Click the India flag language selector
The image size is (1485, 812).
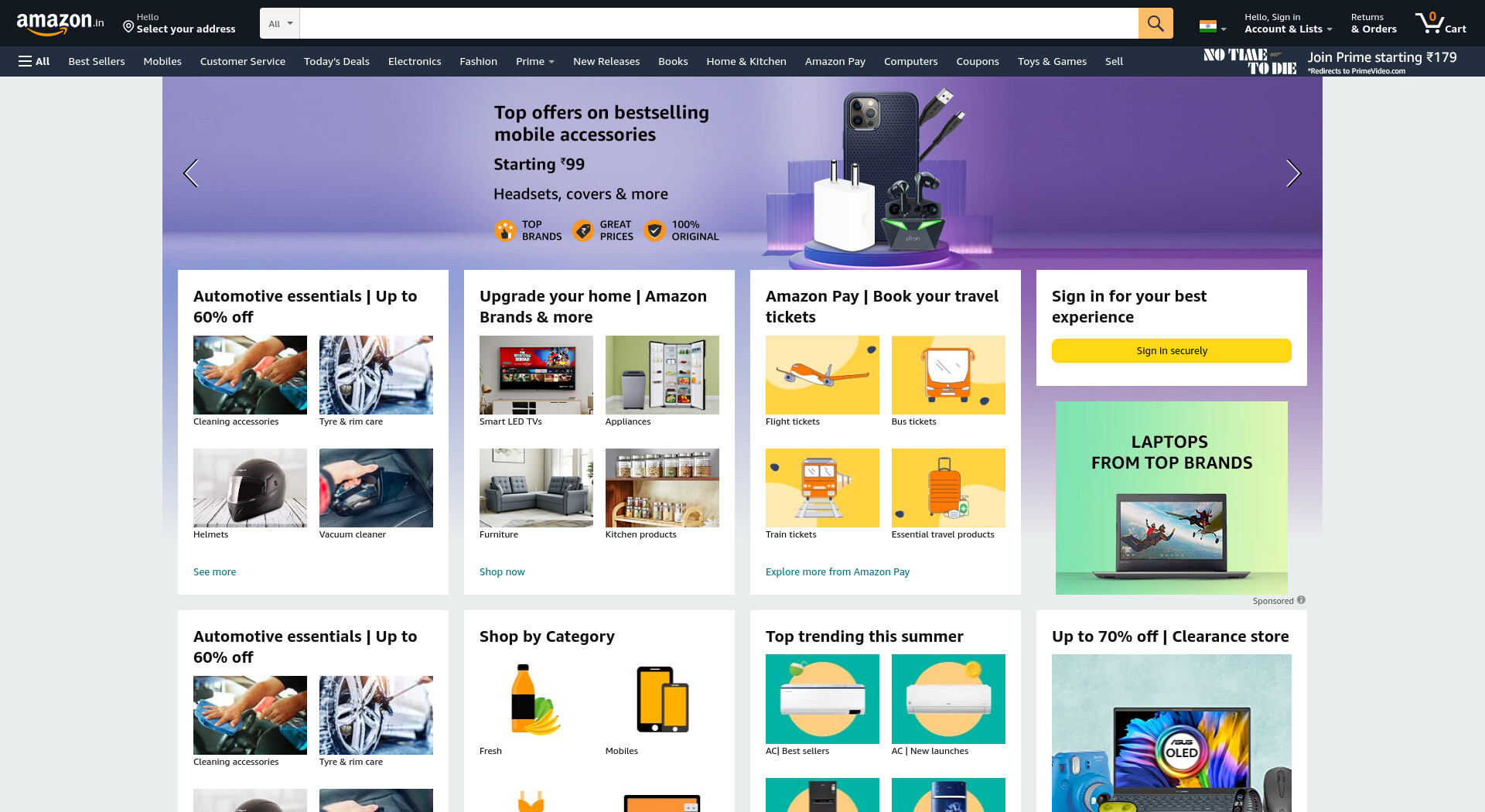tap(1212, 26)
